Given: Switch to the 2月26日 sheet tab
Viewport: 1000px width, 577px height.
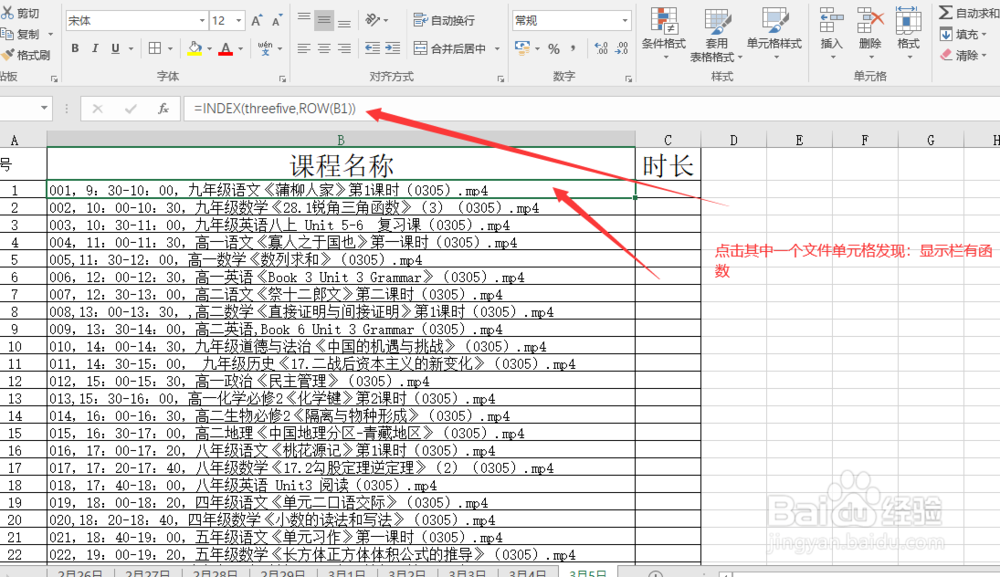Looking at the screenshot, I should pos(80,572).
